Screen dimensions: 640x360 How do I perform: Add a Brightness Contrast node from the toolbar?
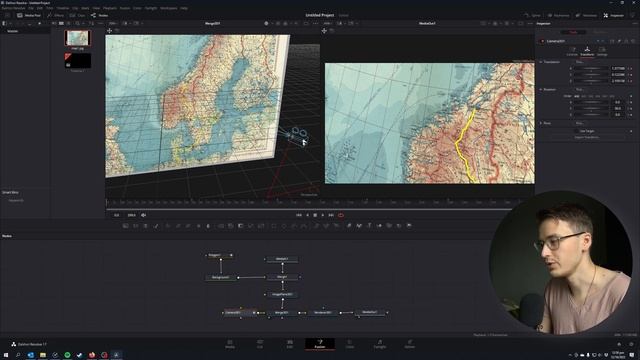(x=198, y=226)
